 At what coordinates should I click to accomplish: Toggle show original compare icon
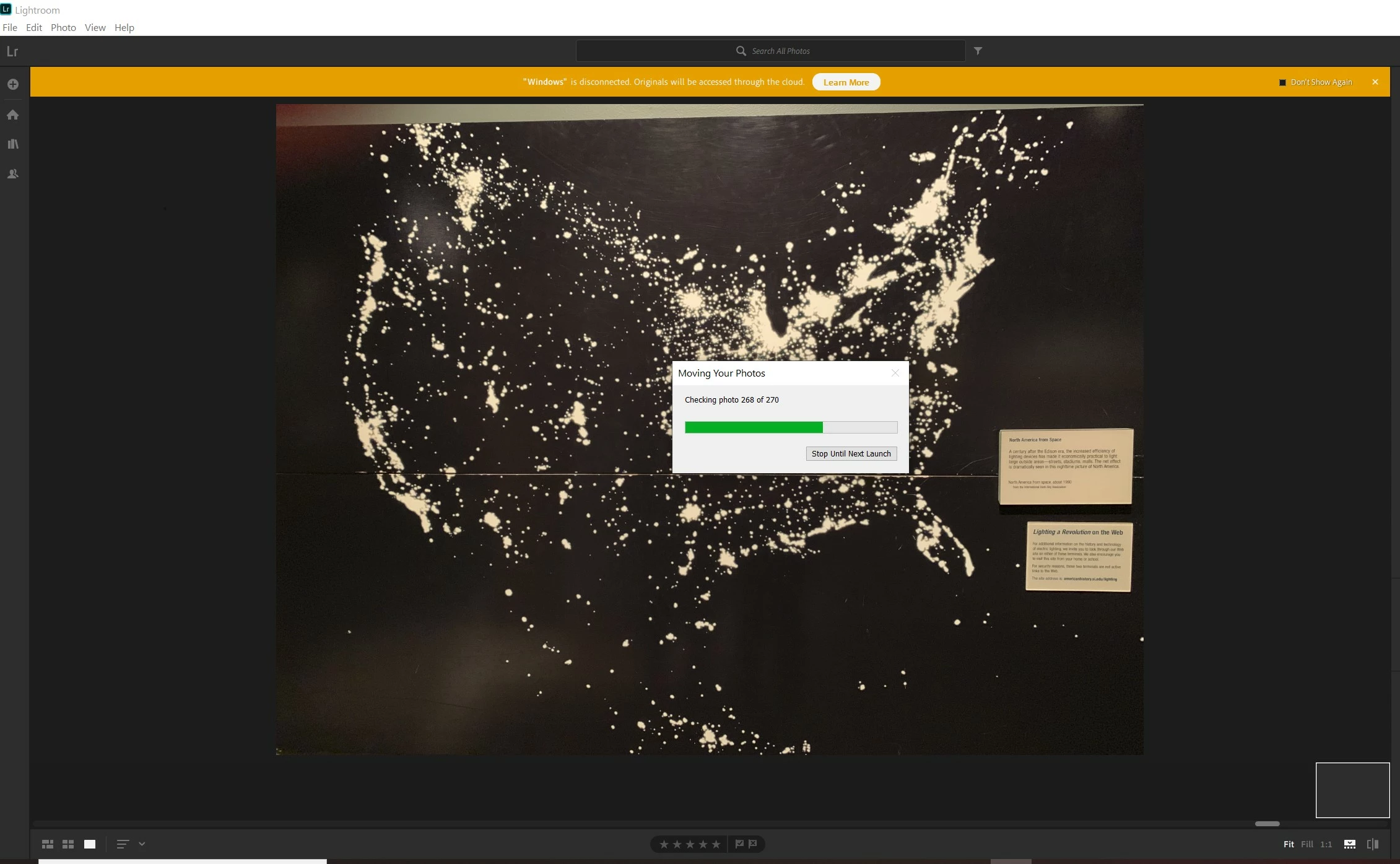(x=1373, y=844)
